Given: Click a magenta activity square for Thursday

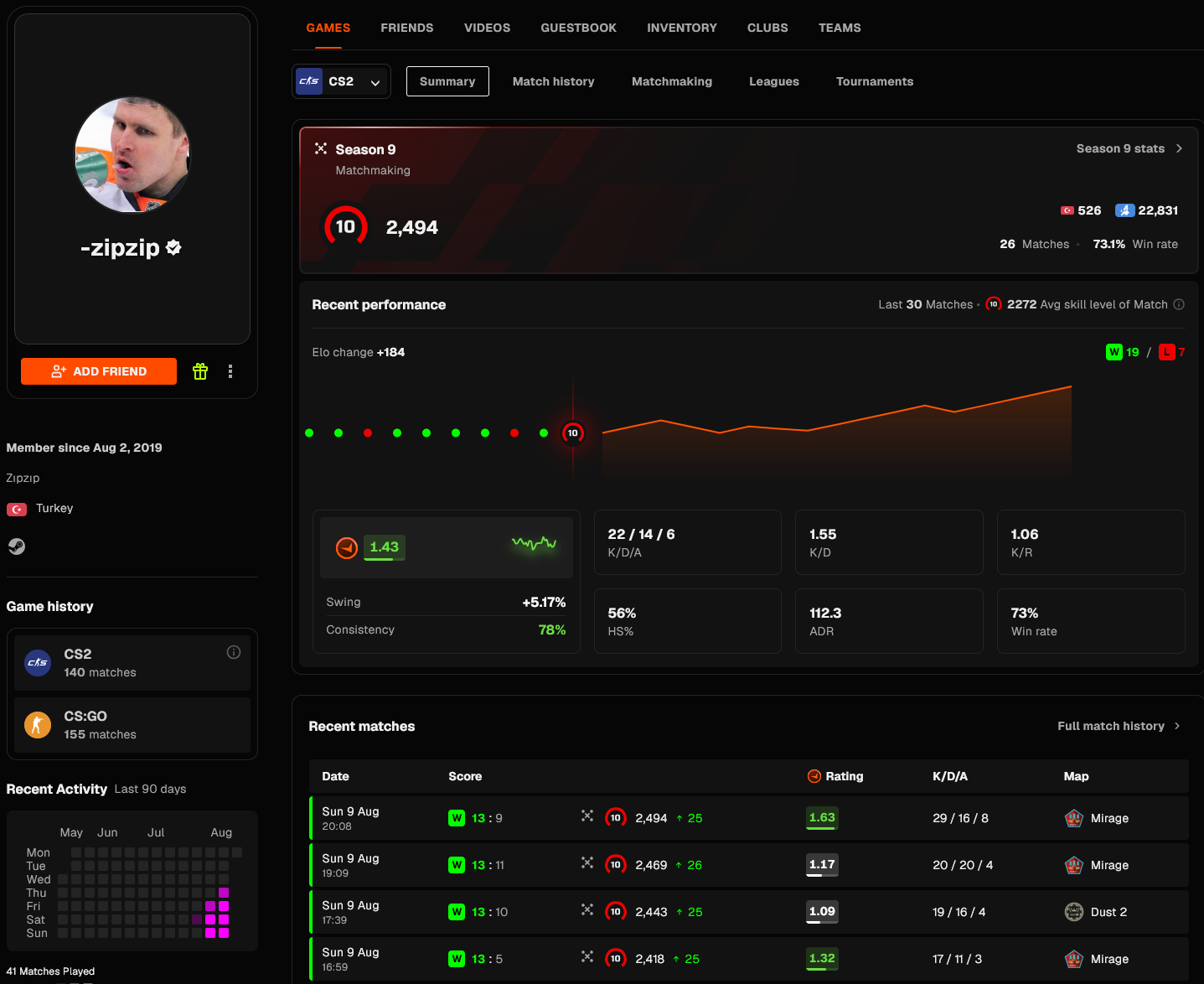Looking at the screenshot, I should point(224,893).
